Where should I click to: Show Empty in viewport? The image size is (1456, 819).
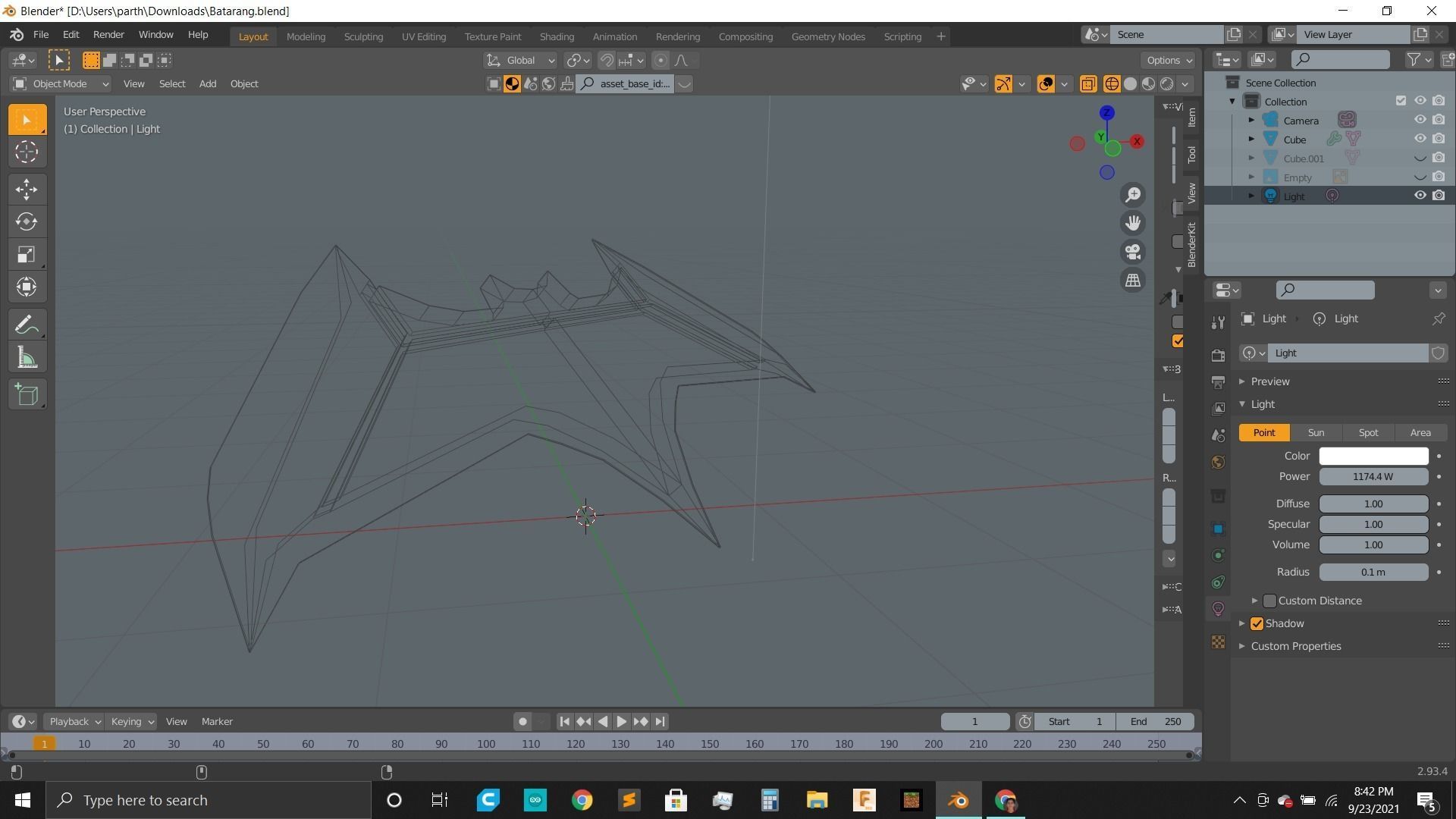tap(1420, 177)
